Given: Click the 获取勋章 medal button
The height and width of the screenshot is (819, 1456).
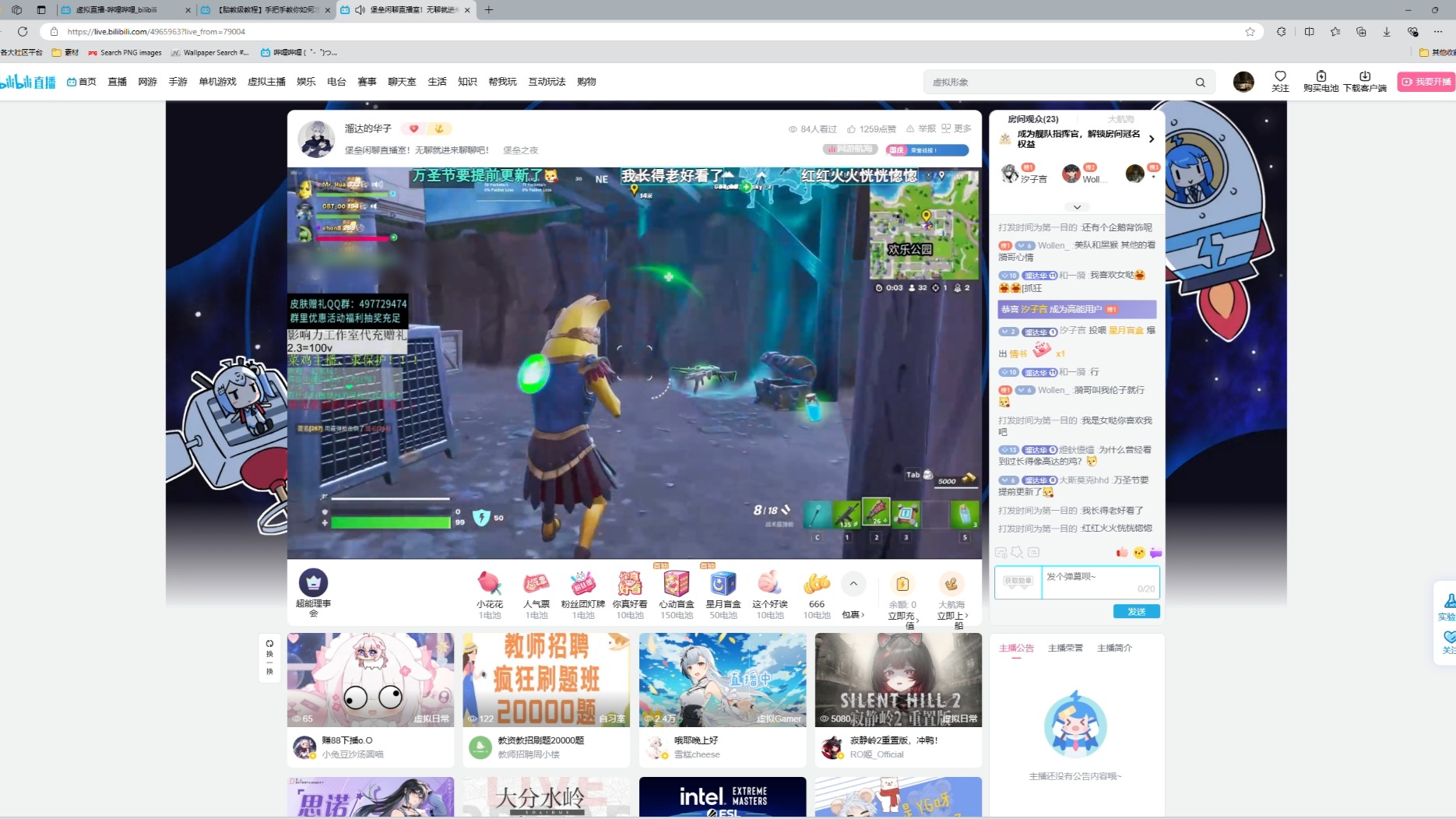Looking at the screenshot, I should pyautogui.click(x=1018, y=581).
